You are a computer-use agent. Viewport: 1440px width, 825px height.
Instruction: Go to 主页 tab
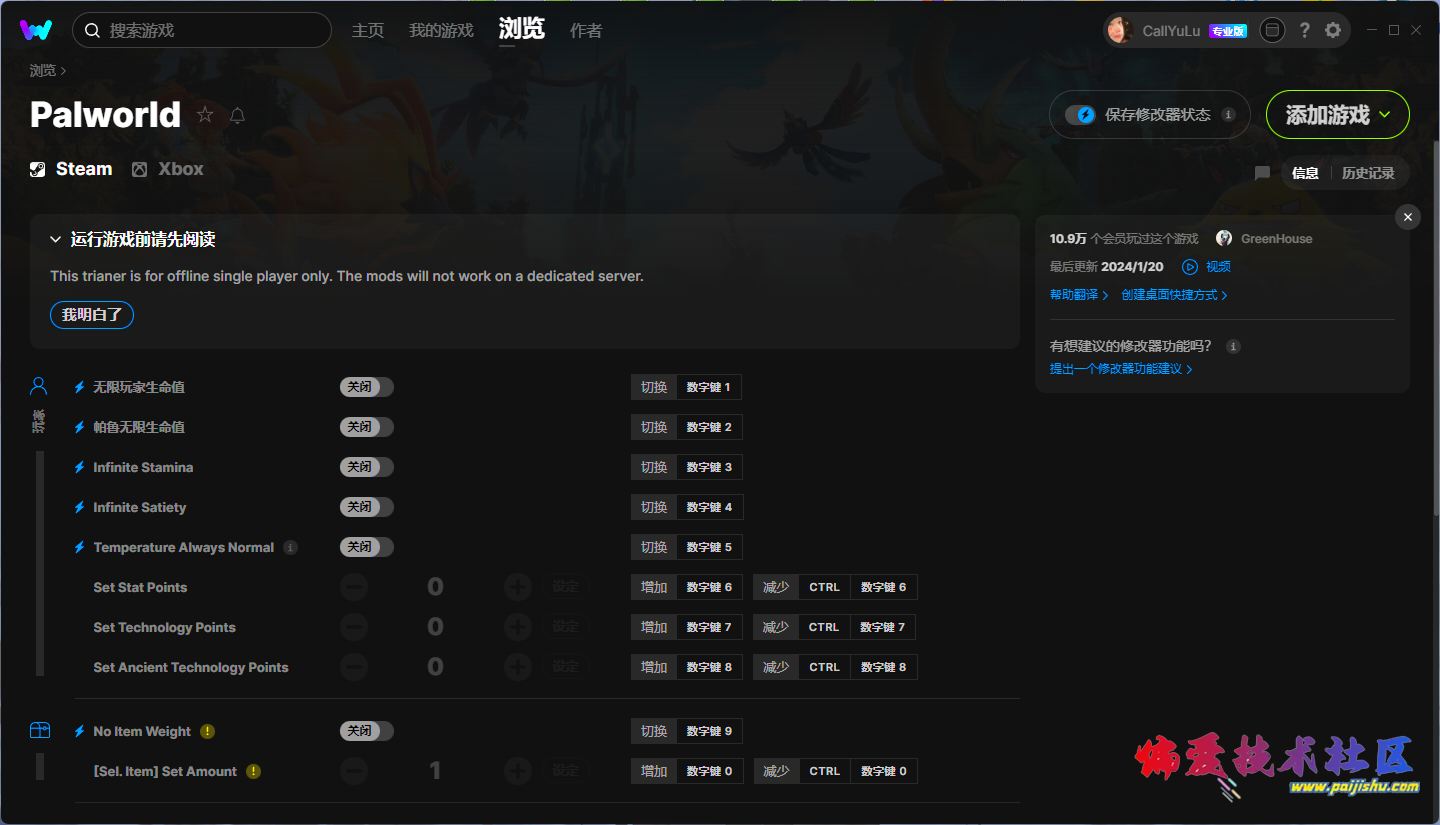point(368,31)
